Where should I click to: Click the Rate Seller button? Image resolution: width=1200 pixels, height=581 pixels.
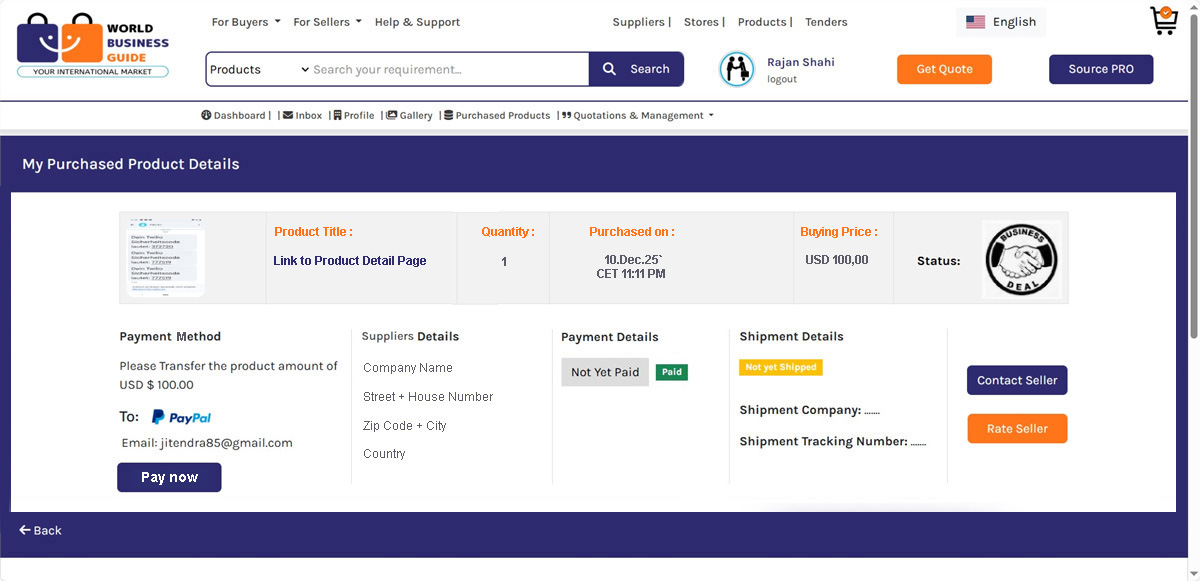click(x=1017, y=428)
